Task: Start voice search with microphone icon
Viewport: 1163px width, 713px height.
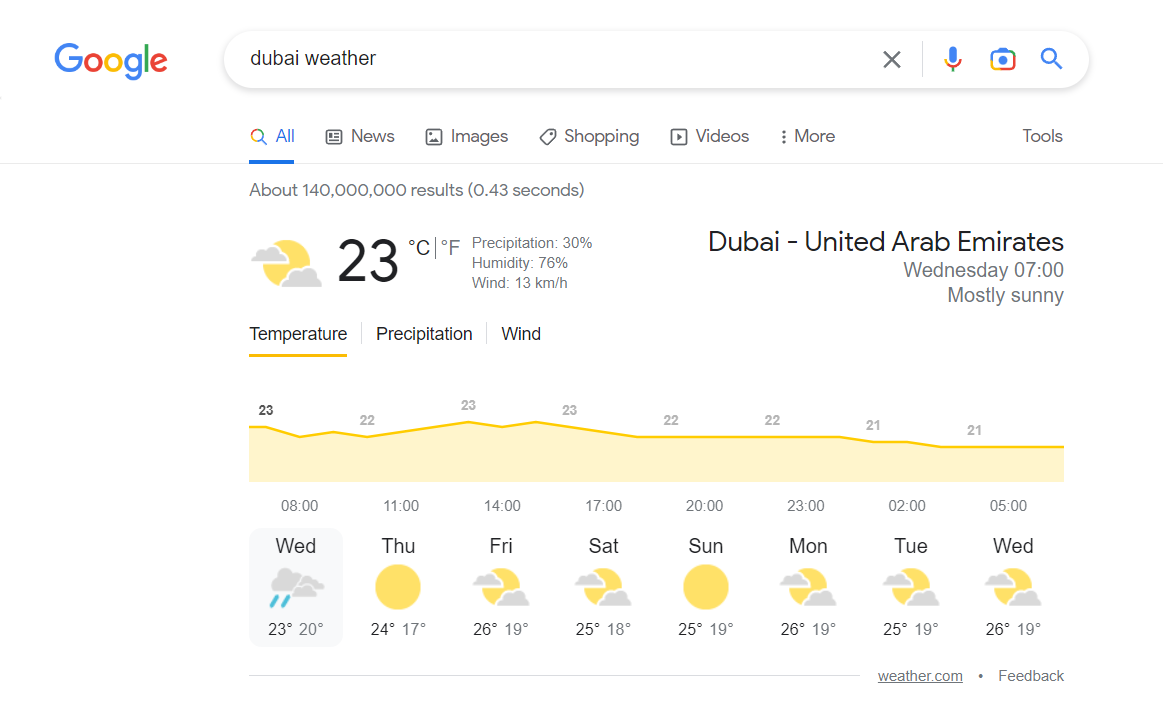Action: tap(952, 59)
